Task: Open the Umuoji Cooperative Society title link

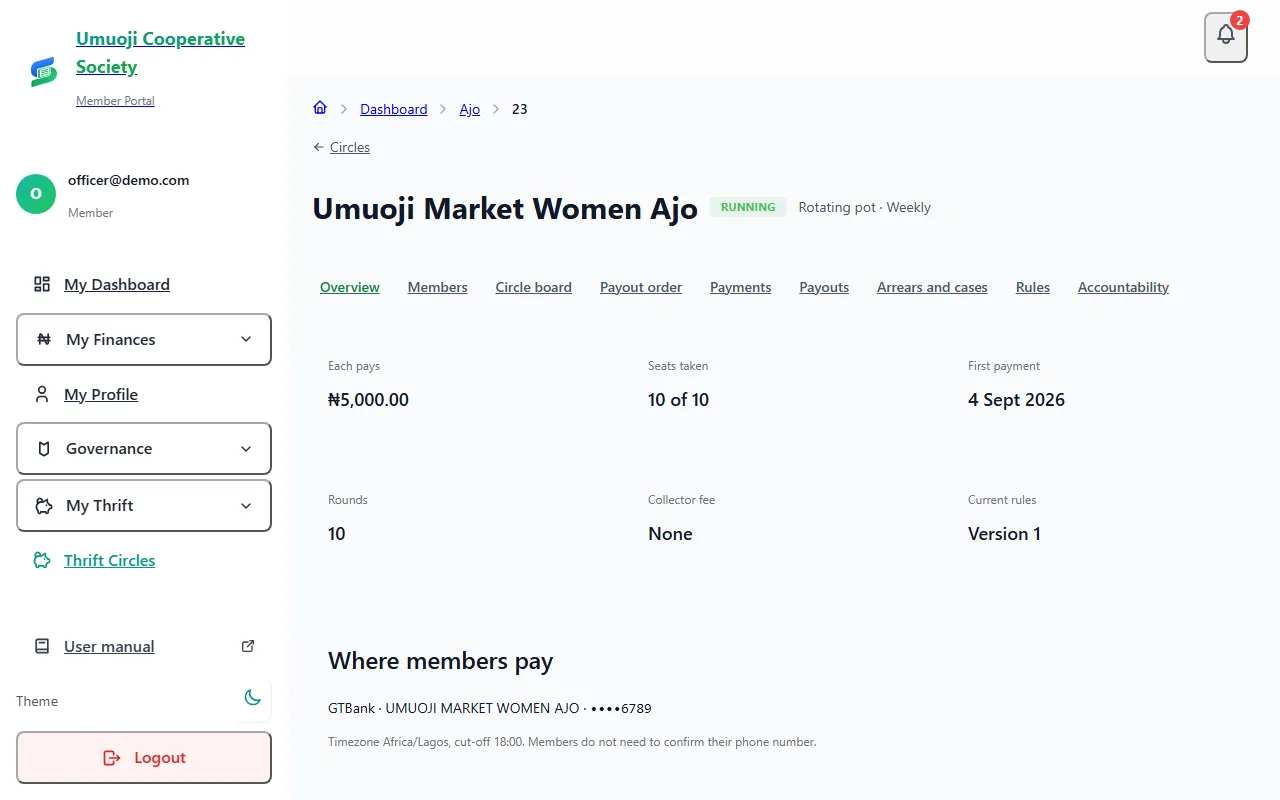Action: click(x=160, y=53)
